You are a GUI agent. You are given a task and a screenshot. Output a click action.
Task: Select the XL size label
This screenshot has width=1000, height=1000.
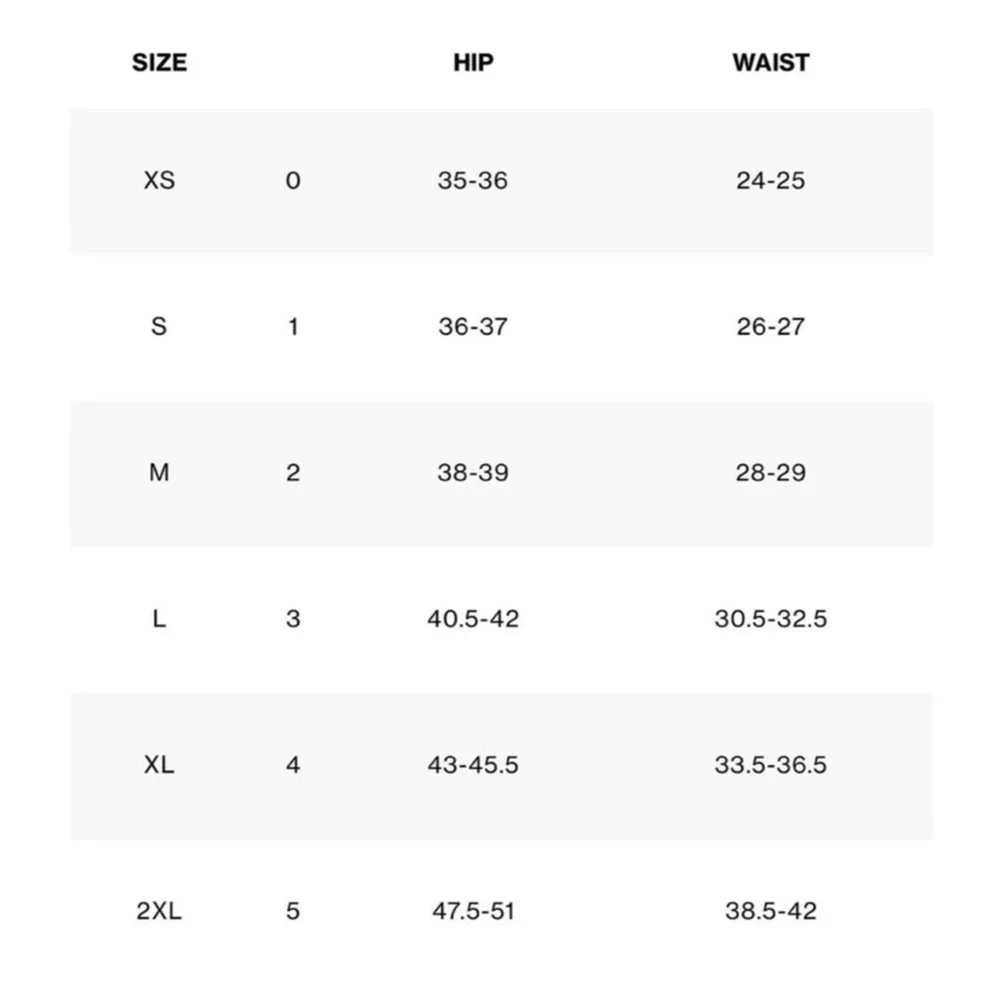click(159, 765)
